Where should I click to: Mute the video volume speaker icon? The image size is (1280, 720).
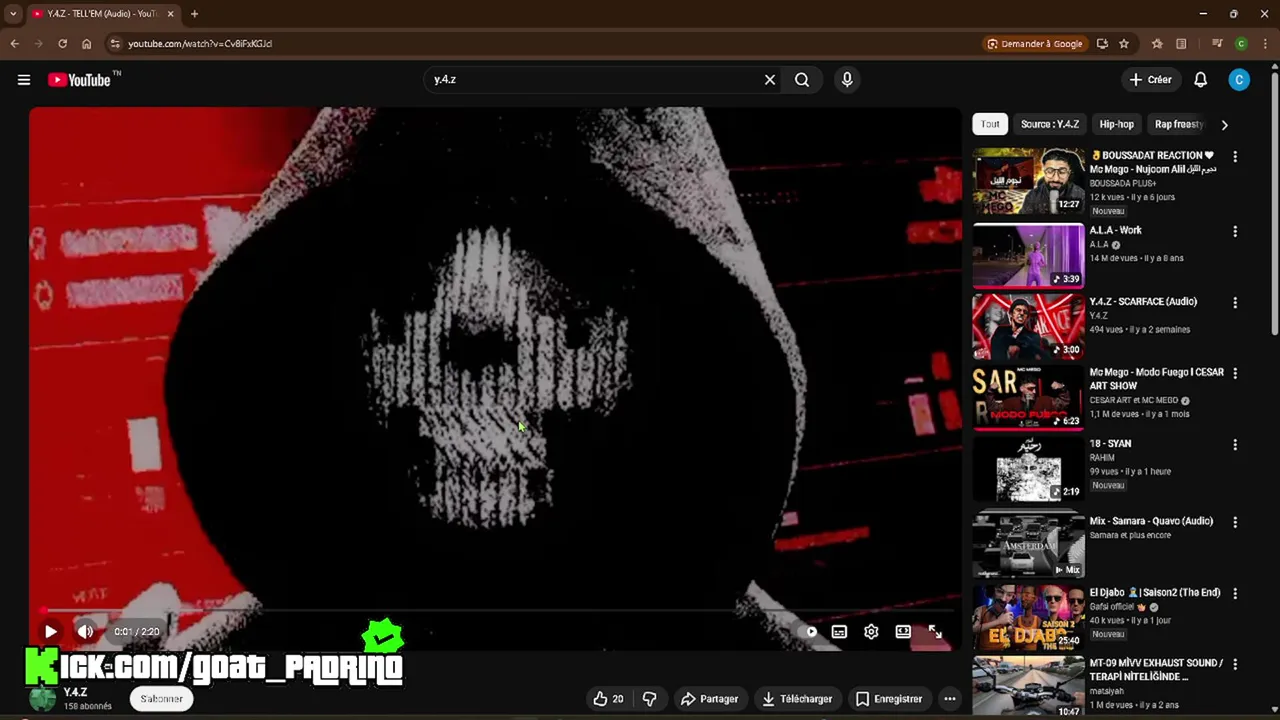coord(86,632)
